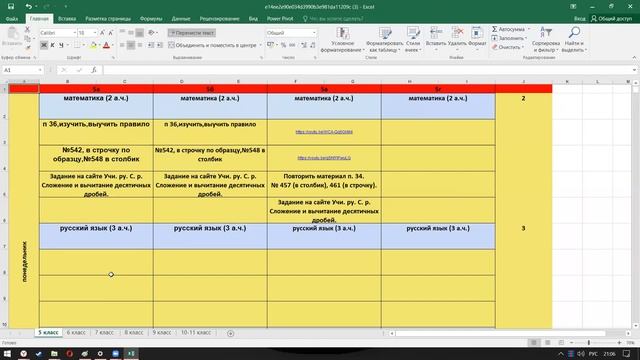Click the Windows Start button
The width and height of the screenshot is (640, 360).
tap(7, 353)
